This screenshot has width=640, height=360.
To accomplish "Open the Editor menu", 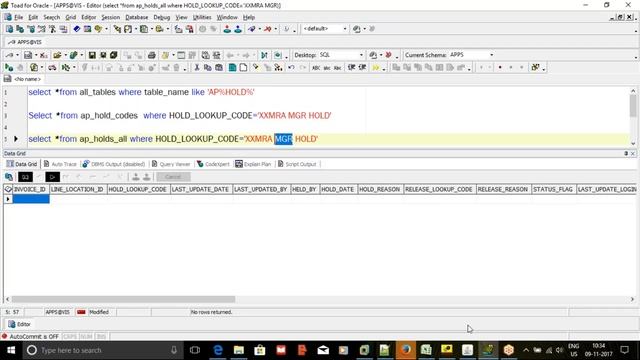I will click(89, 17).
